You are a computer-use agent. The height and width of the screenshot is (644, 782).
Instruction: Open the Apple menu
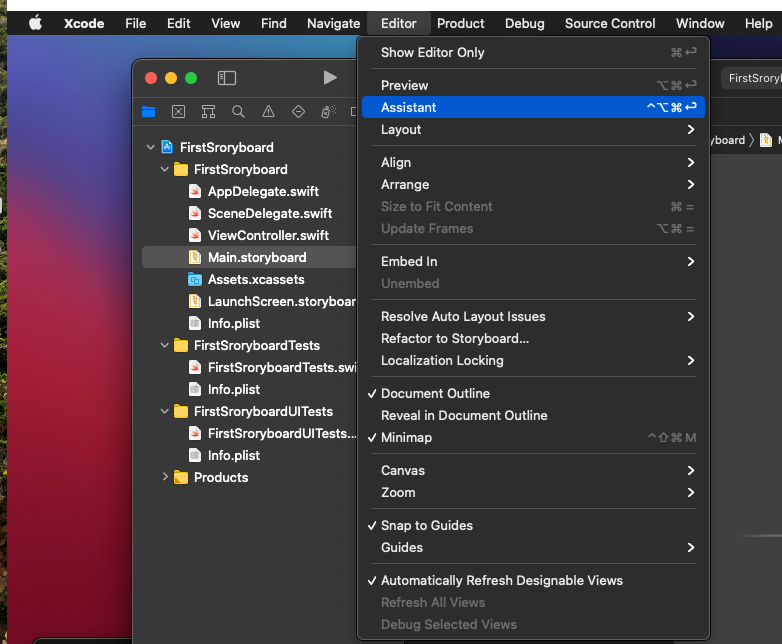35,23
